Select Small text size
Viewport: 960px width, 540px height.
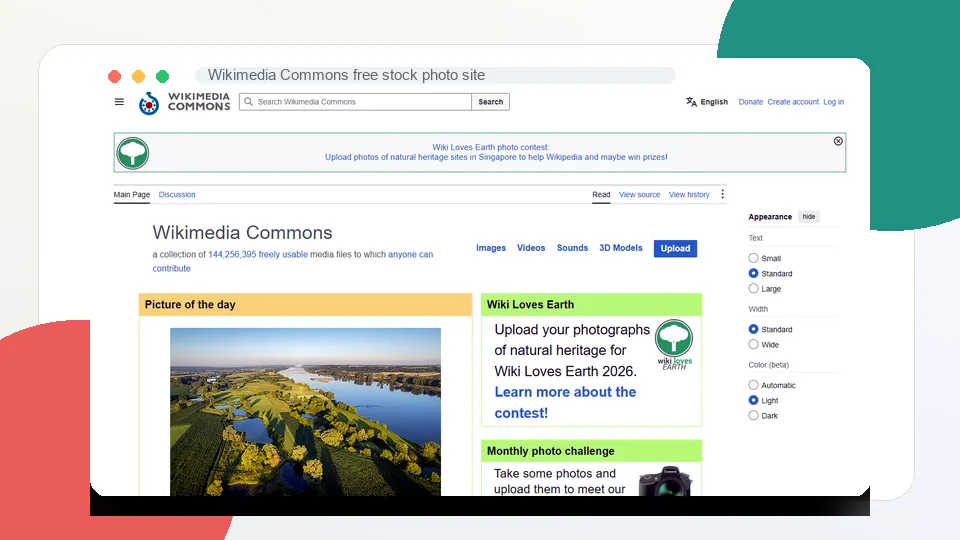pos(753,258)
